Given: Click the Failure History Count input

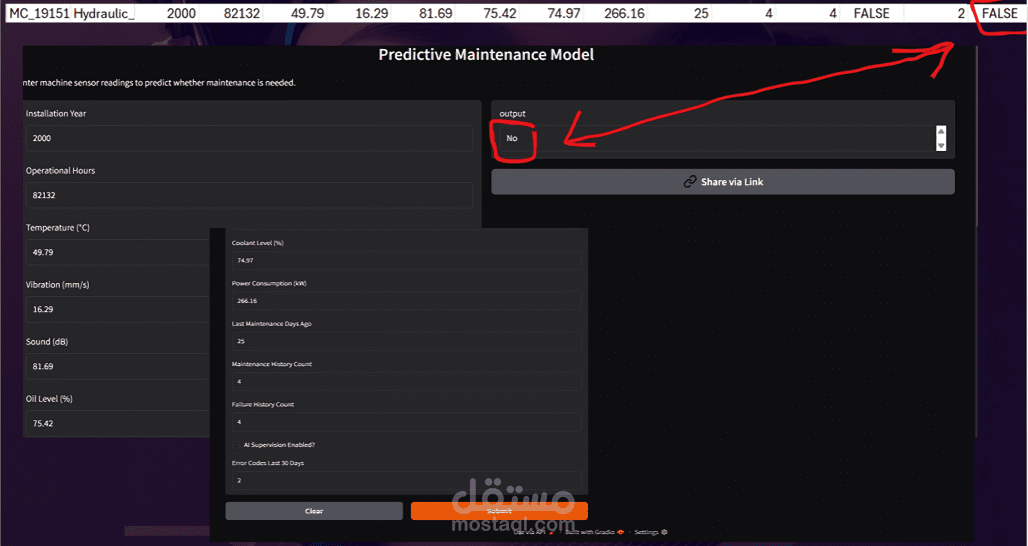Looking at the screenshot, I should (406, 422).
